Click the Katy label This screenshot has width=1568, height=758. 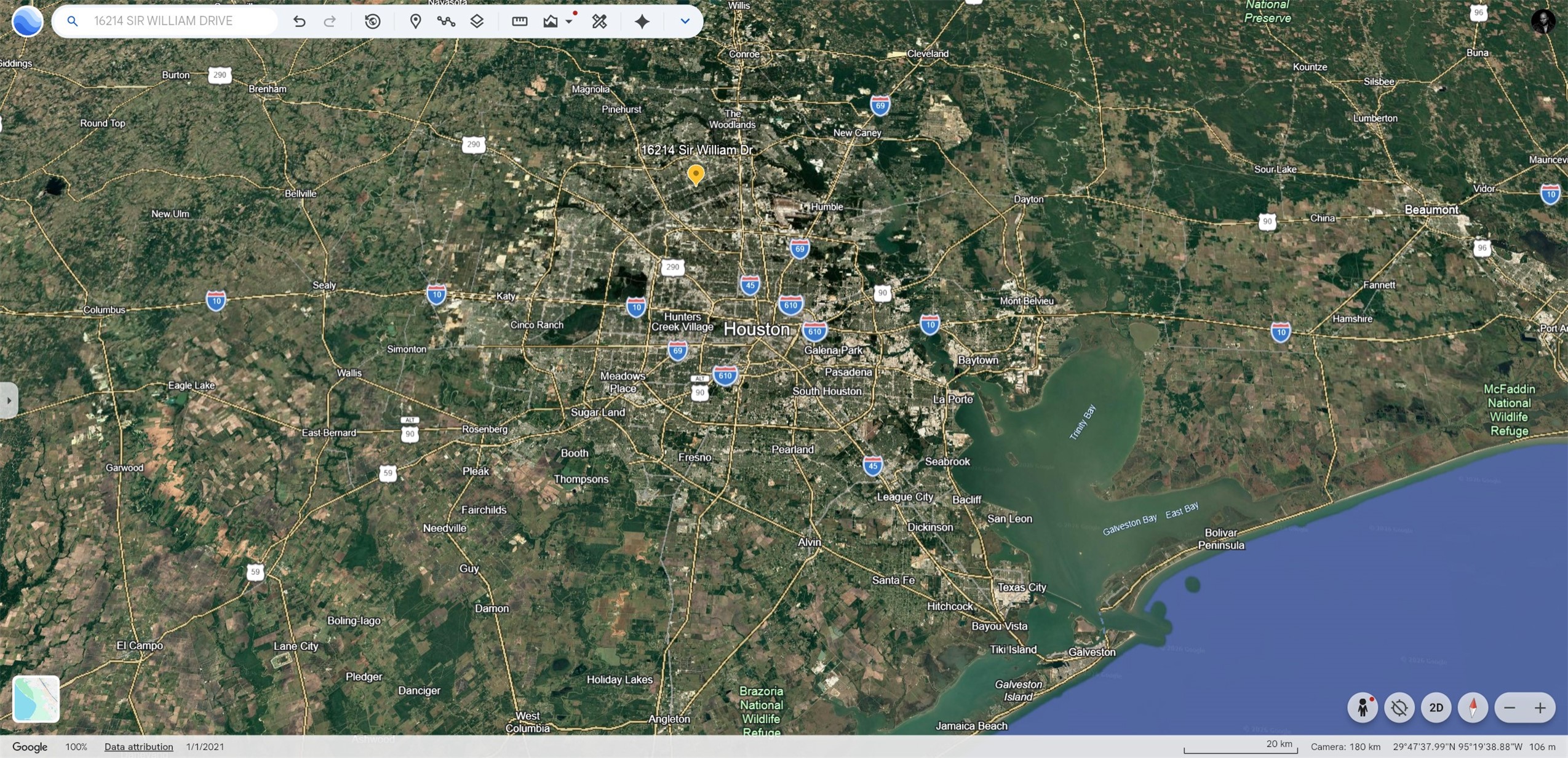(506, 296)
